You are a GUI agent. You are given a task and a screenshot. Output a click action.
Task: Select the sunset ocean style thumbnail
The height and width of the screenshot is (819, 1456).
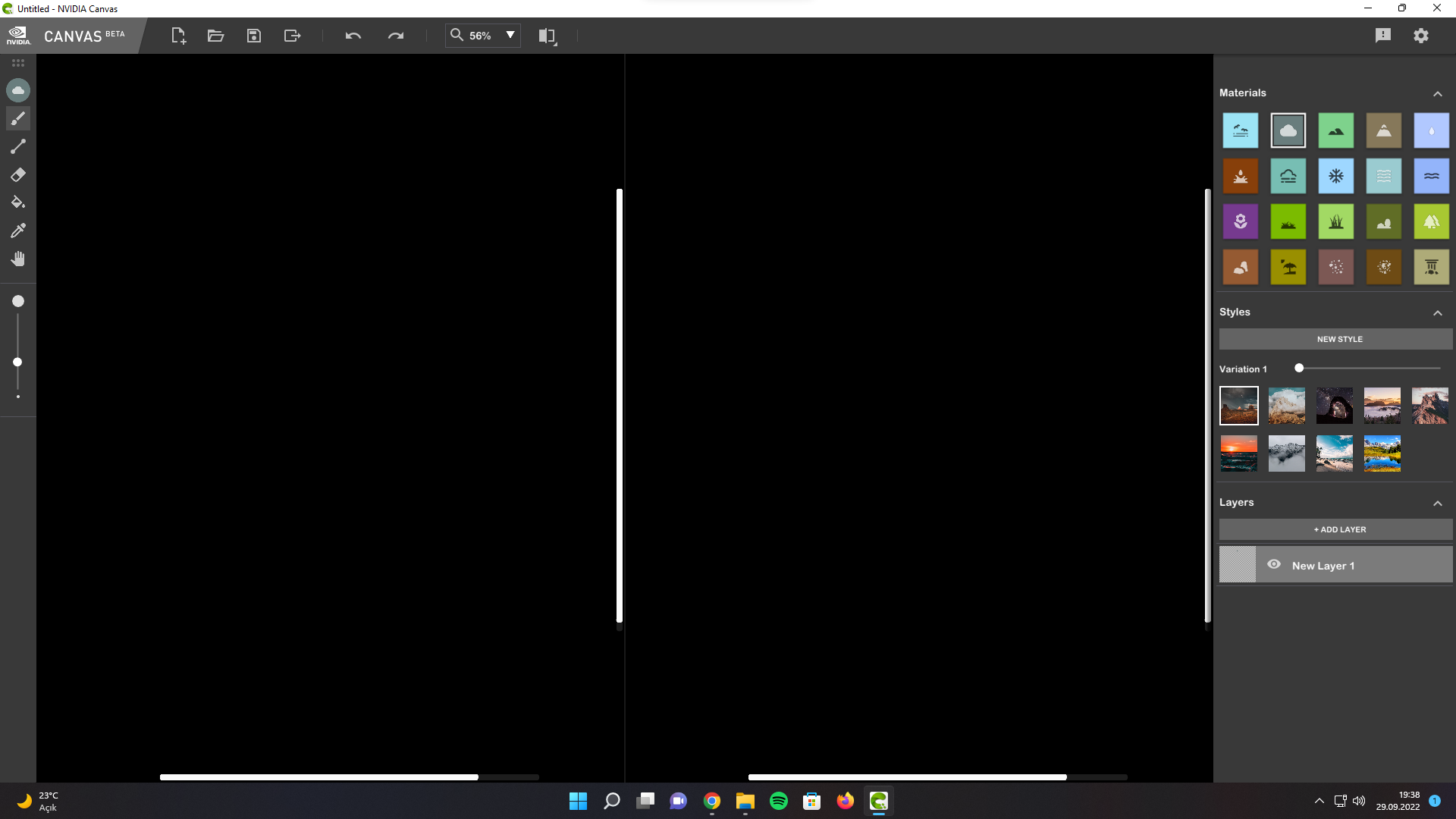pos(1238,453)
